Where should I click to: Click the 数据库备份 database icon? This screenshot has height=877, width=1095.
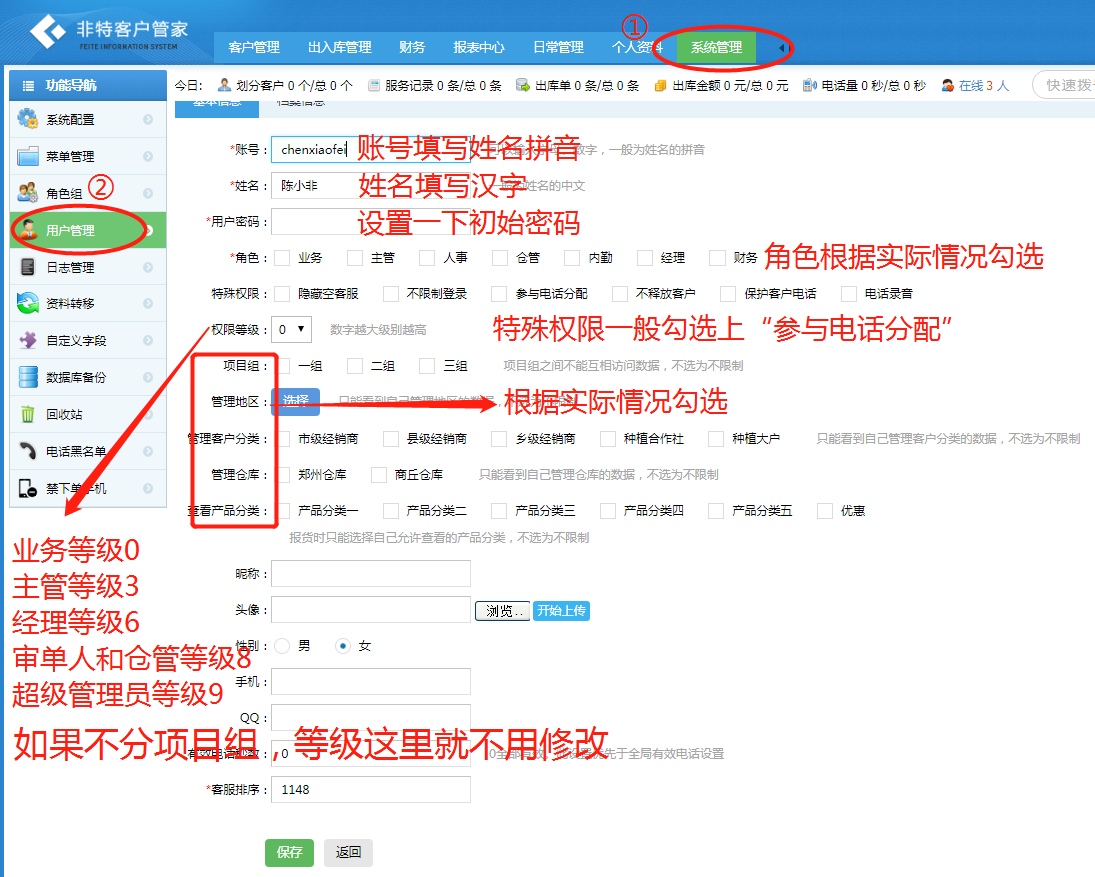click(x=27, y=377)
